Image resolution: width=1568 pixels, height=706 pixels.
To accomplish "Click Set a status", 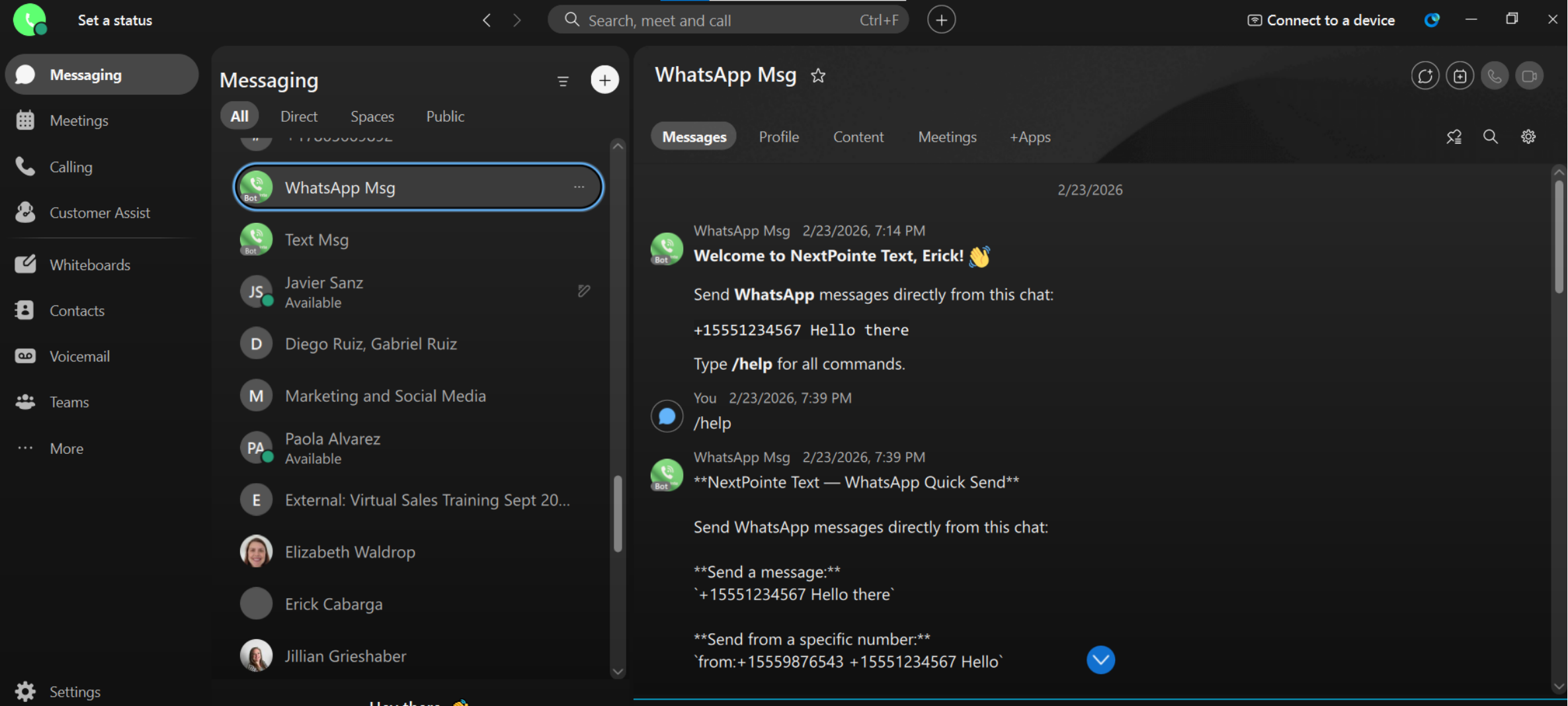I will (115, 21).
